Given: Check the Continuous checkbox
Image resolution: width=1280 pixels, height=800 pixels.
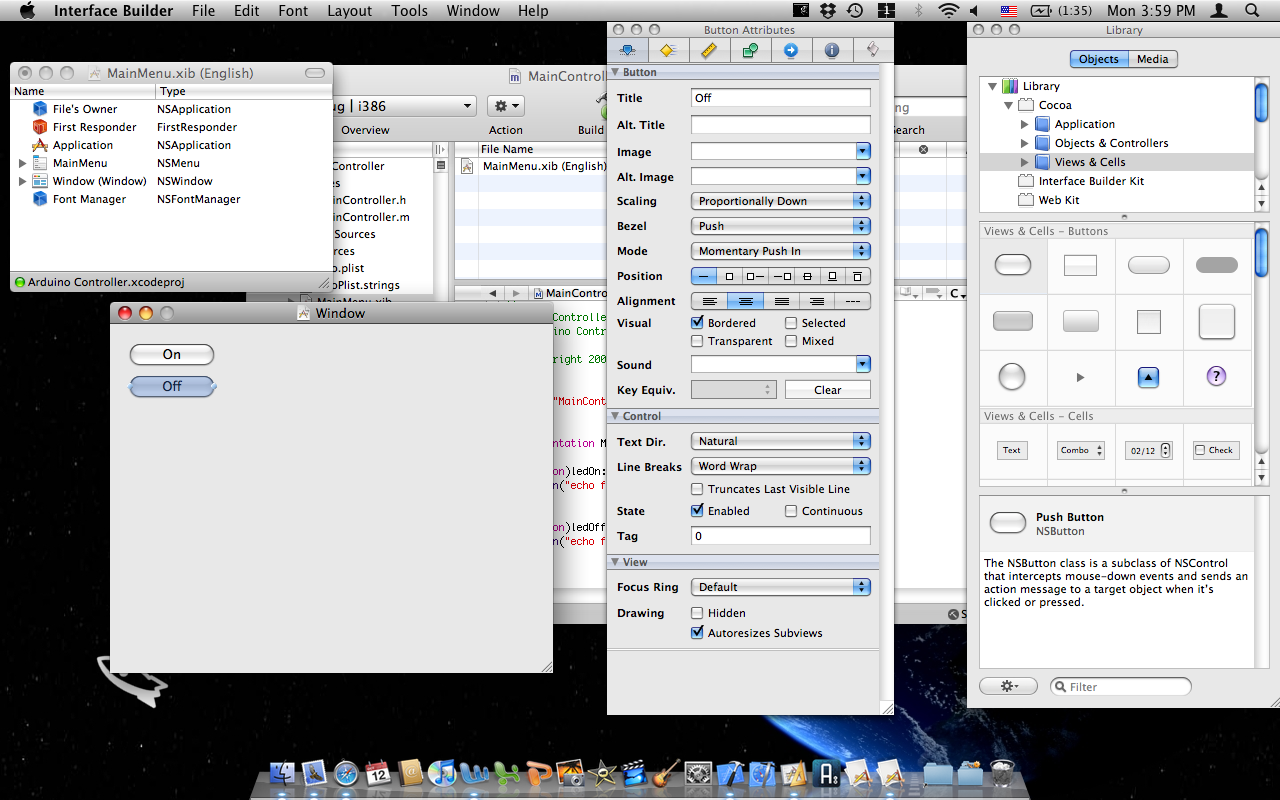Looking at the screenshot, I should pos(791,511).
